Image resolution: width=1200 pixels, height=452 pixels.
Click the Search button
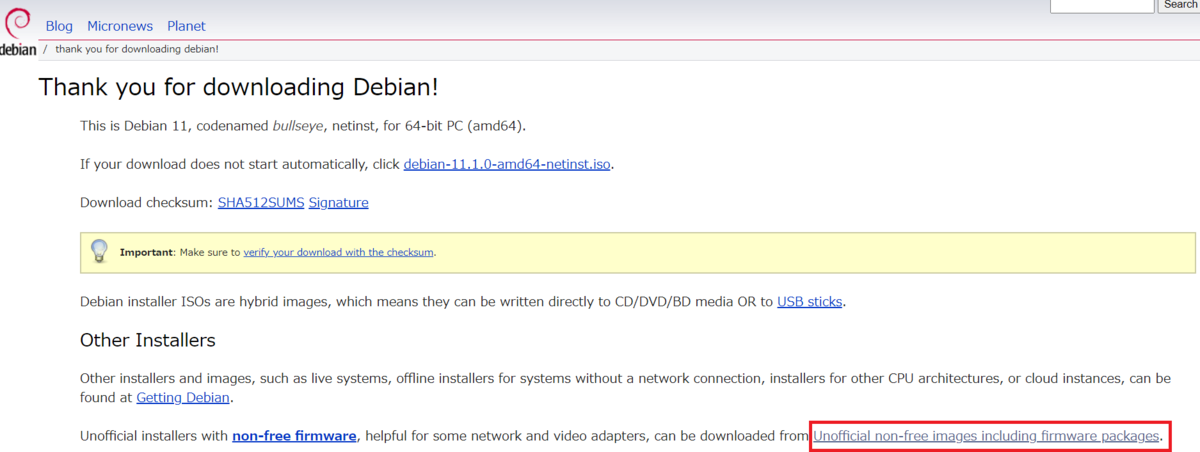1180,5
